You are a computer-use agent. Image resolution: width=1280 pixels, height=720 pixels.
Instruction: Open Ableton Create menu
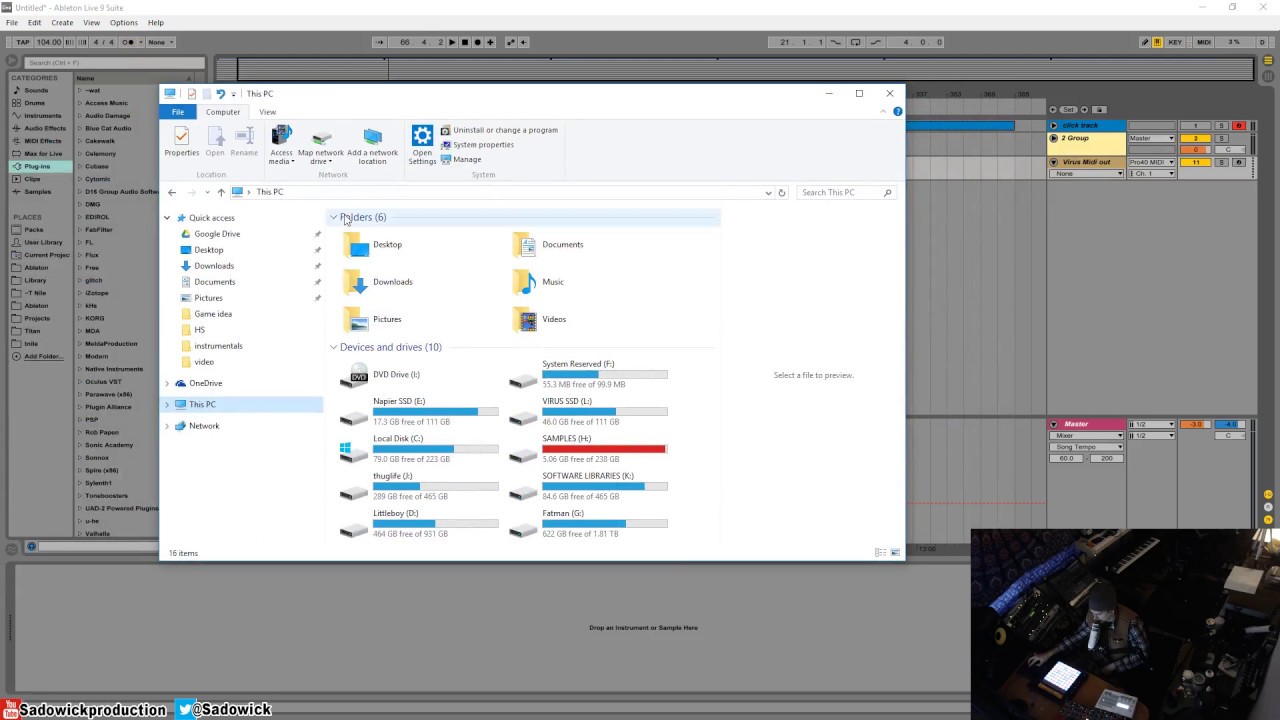62,22
